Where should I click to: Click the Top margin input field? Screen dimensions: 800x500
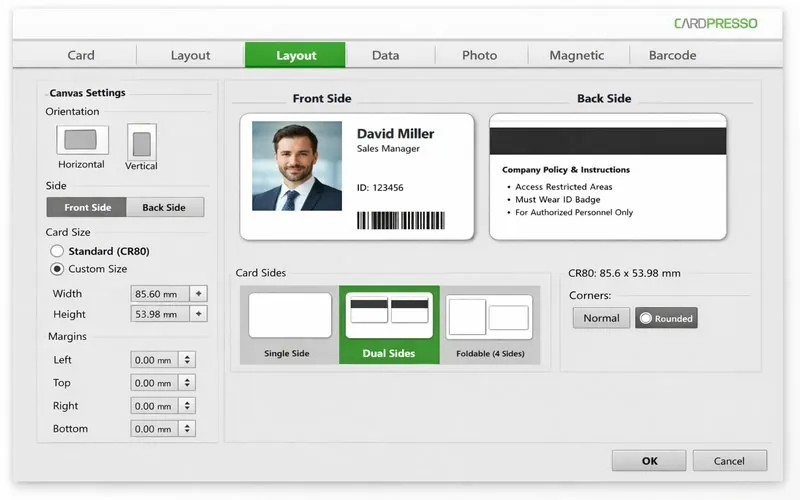click(154, 383)
